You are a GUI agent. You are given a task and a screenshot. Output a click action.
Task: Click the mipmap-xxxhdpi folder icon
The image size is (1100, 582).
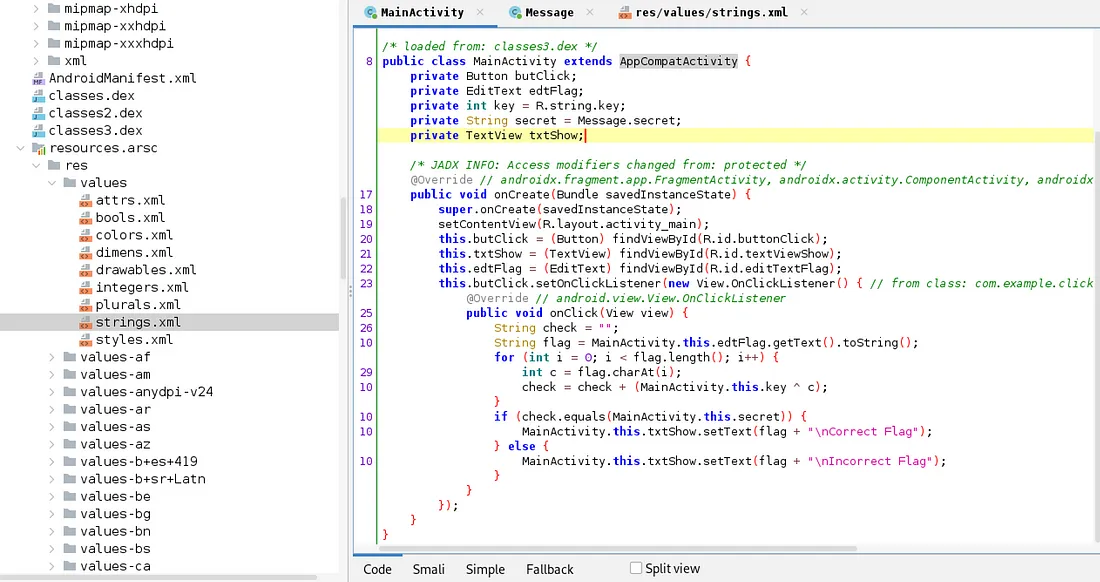54,43
